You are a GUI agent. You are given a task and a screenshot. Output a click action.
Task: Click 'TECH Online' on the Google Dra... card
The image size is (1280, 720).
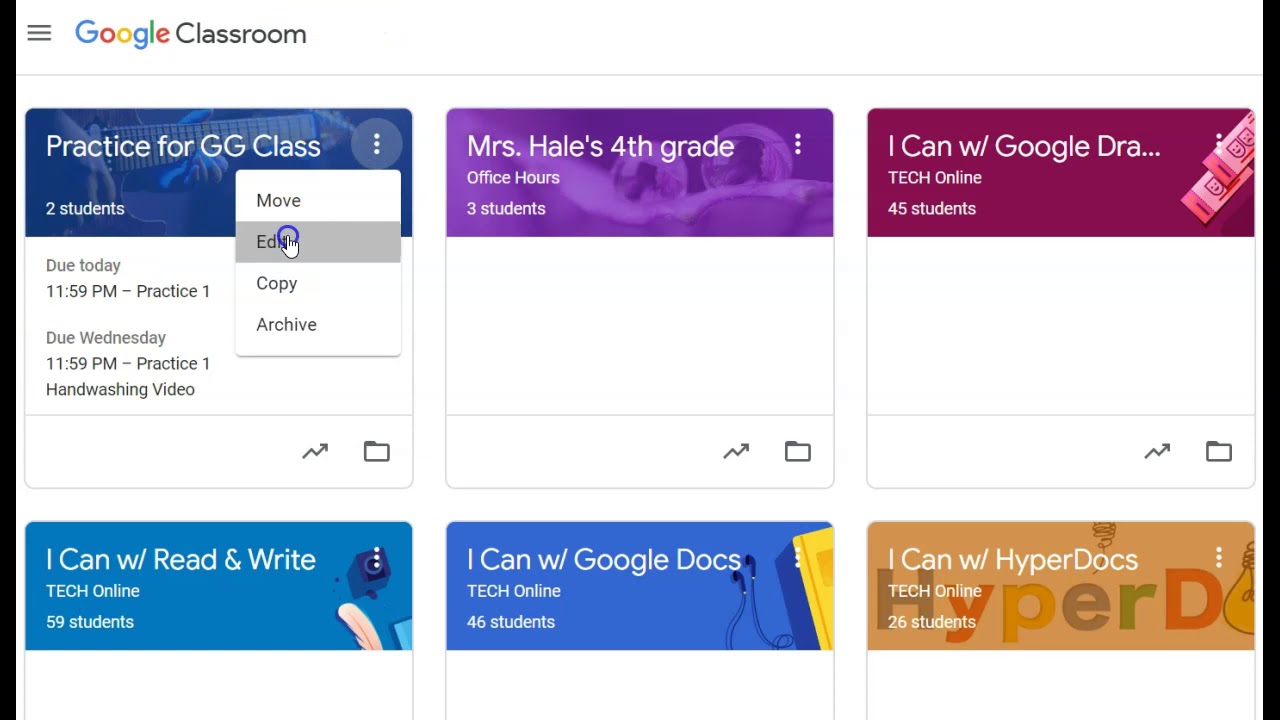tap(935, 178)
